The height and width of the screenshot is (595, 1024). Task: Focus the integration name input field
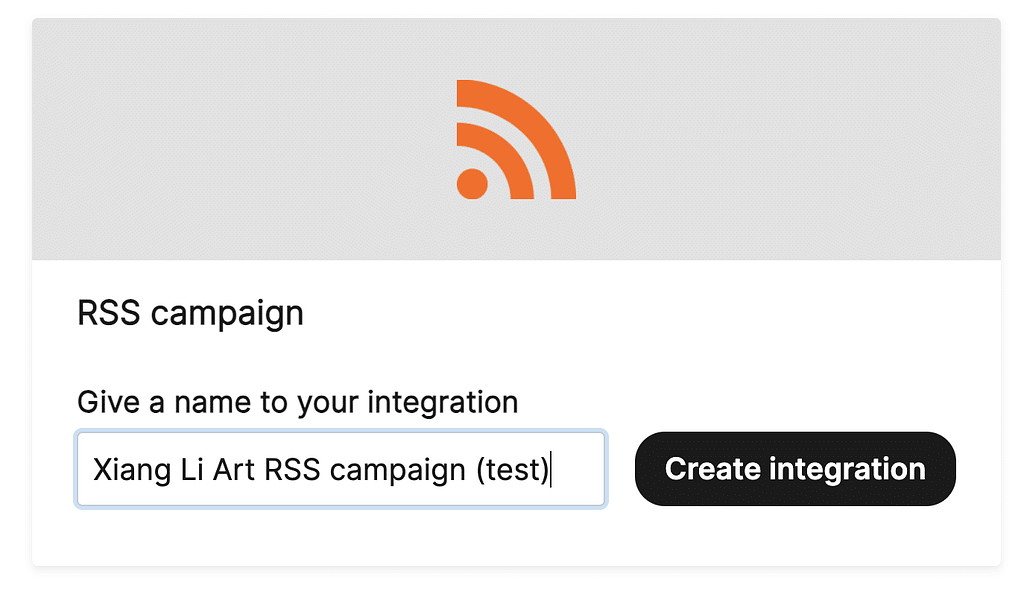click(341, 468)
